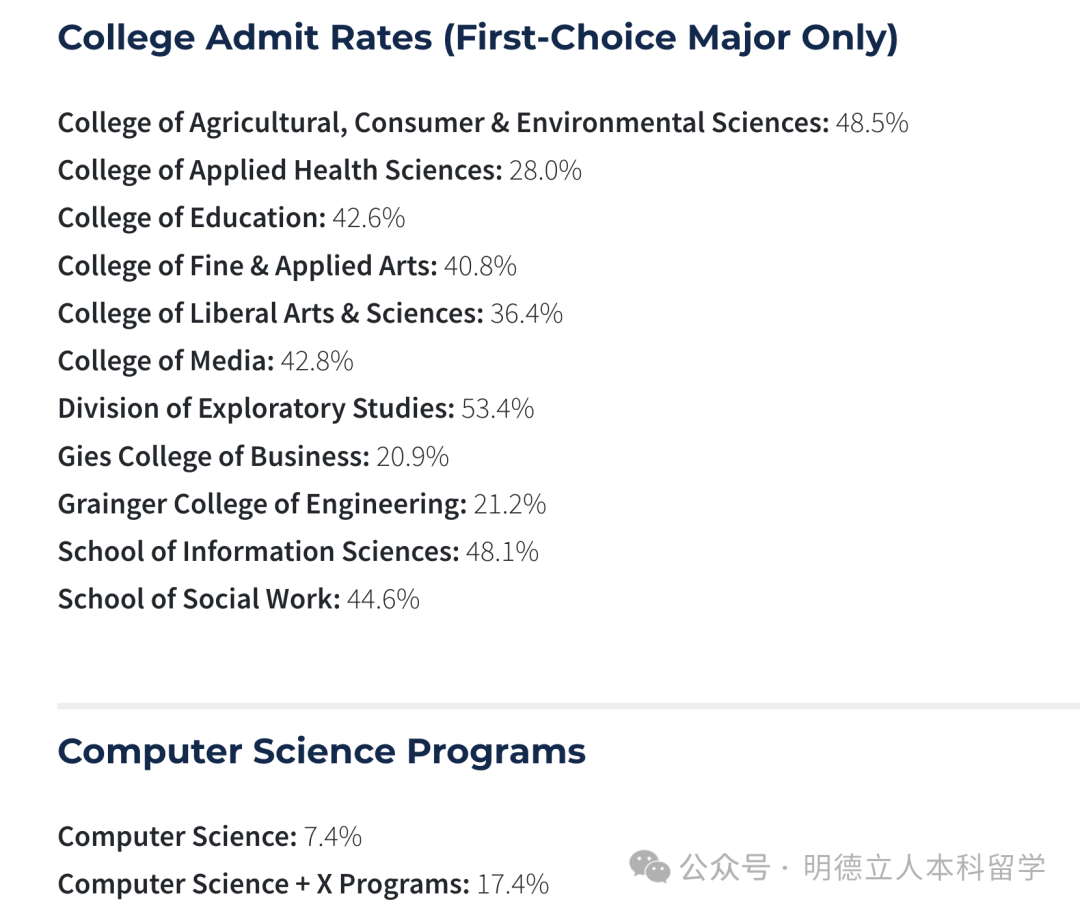Click the College of Applied Health Sciences label
This screenshot has width=1080, height=911.
tap(279, 170)
